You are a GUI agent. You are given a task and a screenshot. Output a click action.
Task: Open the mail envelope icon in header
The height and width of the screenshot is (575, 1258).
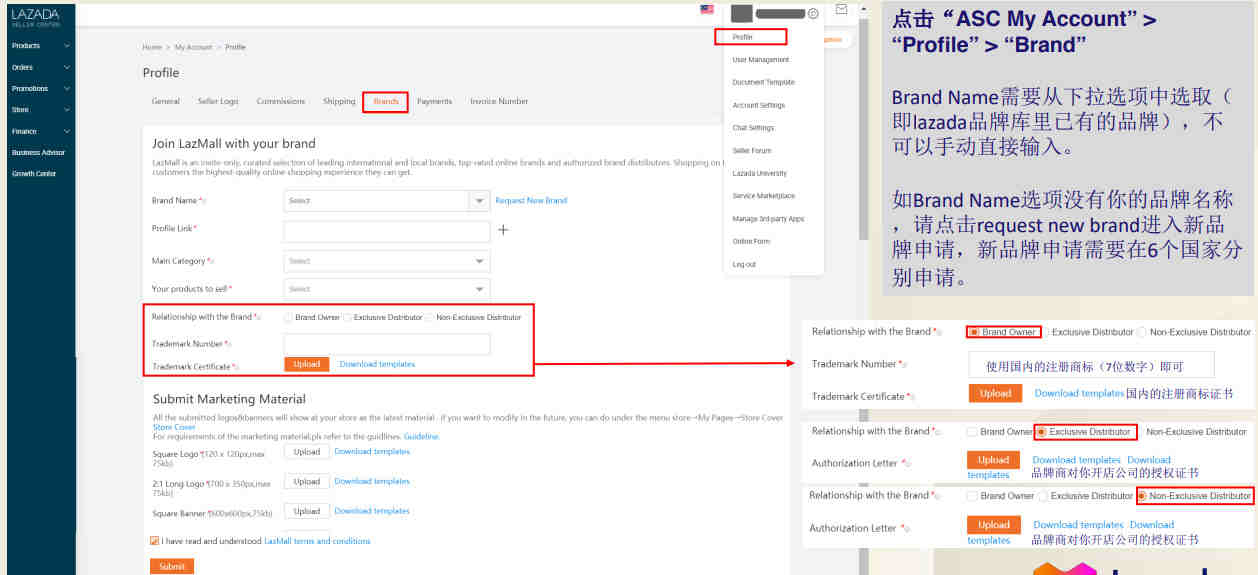click(x=841, y=10)
